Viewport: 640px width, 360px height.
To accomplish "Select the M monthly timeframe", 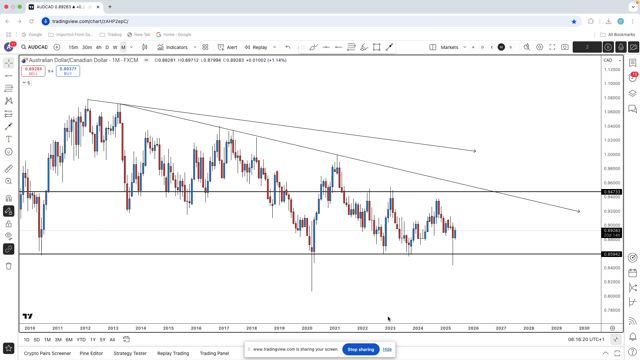I will click(x=123, y=47).
